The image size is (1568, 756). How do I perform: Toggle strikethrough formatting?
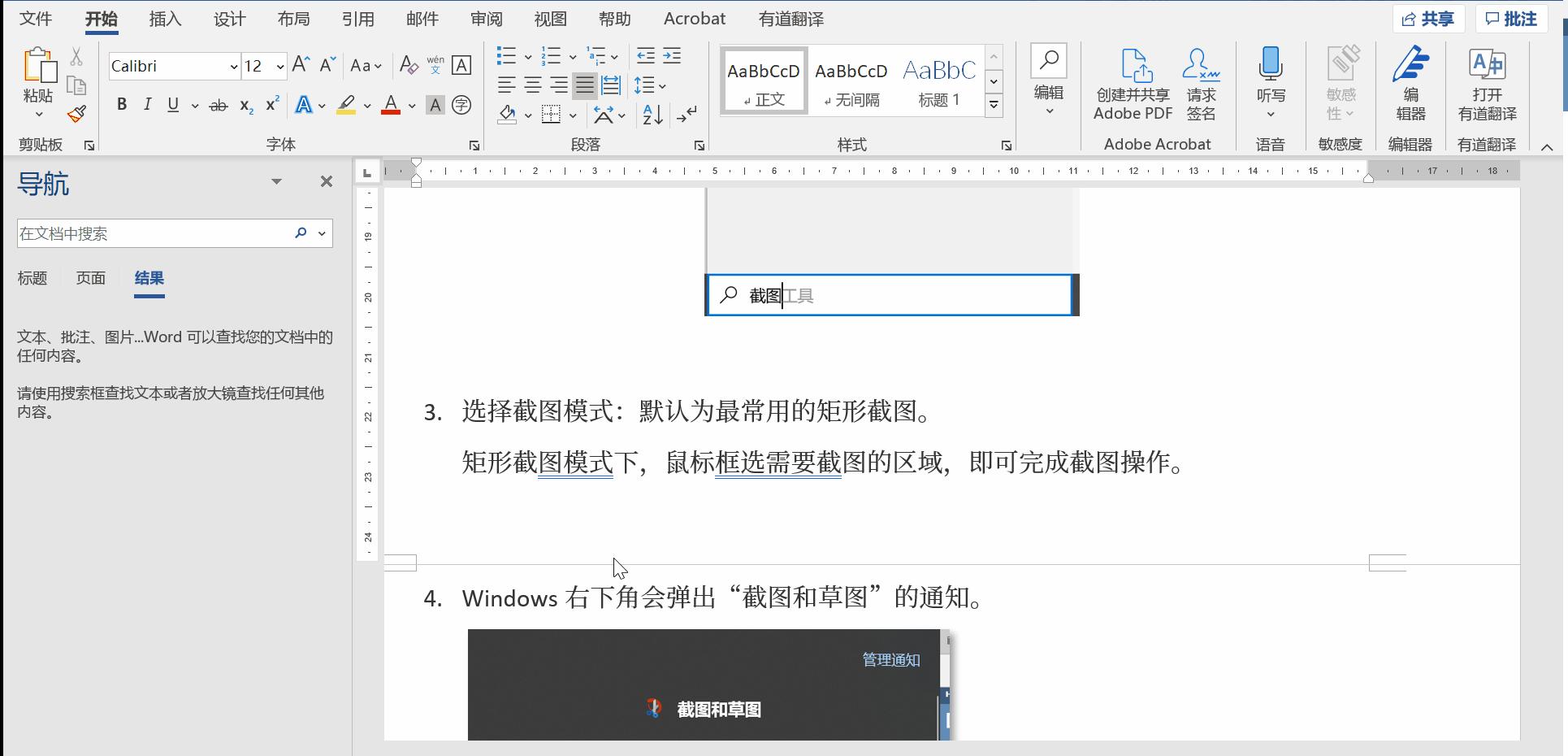tap(217, 104)
